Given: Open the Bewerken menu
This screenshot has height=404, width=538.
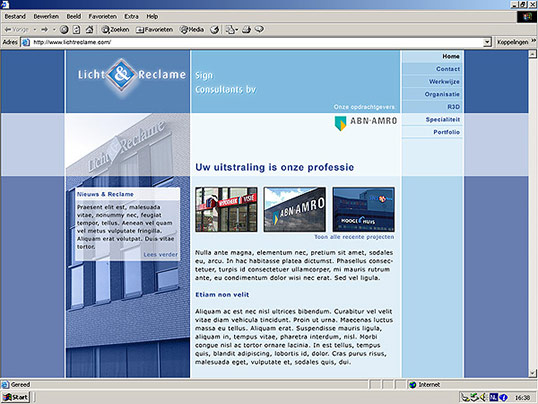Looking at the screenshot, I should (46, 16).
